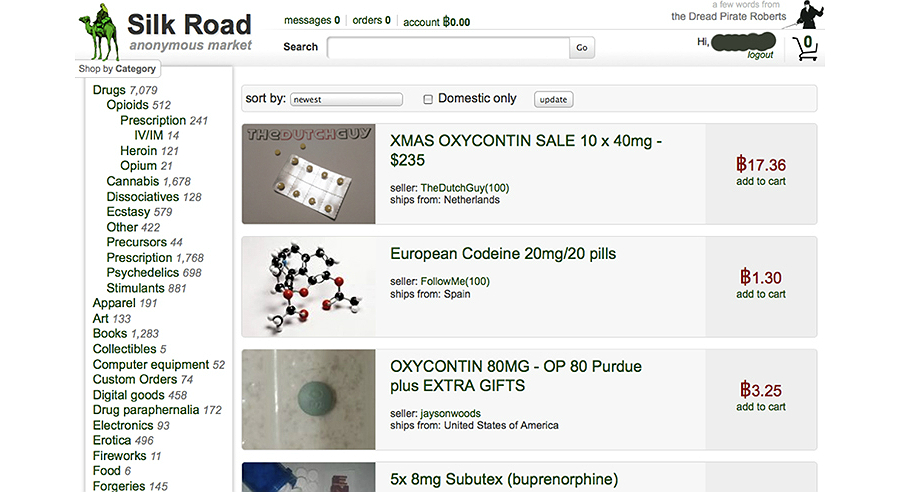Click into the Search text field
This screenshot has height=492, width=900.
[448, 47]
